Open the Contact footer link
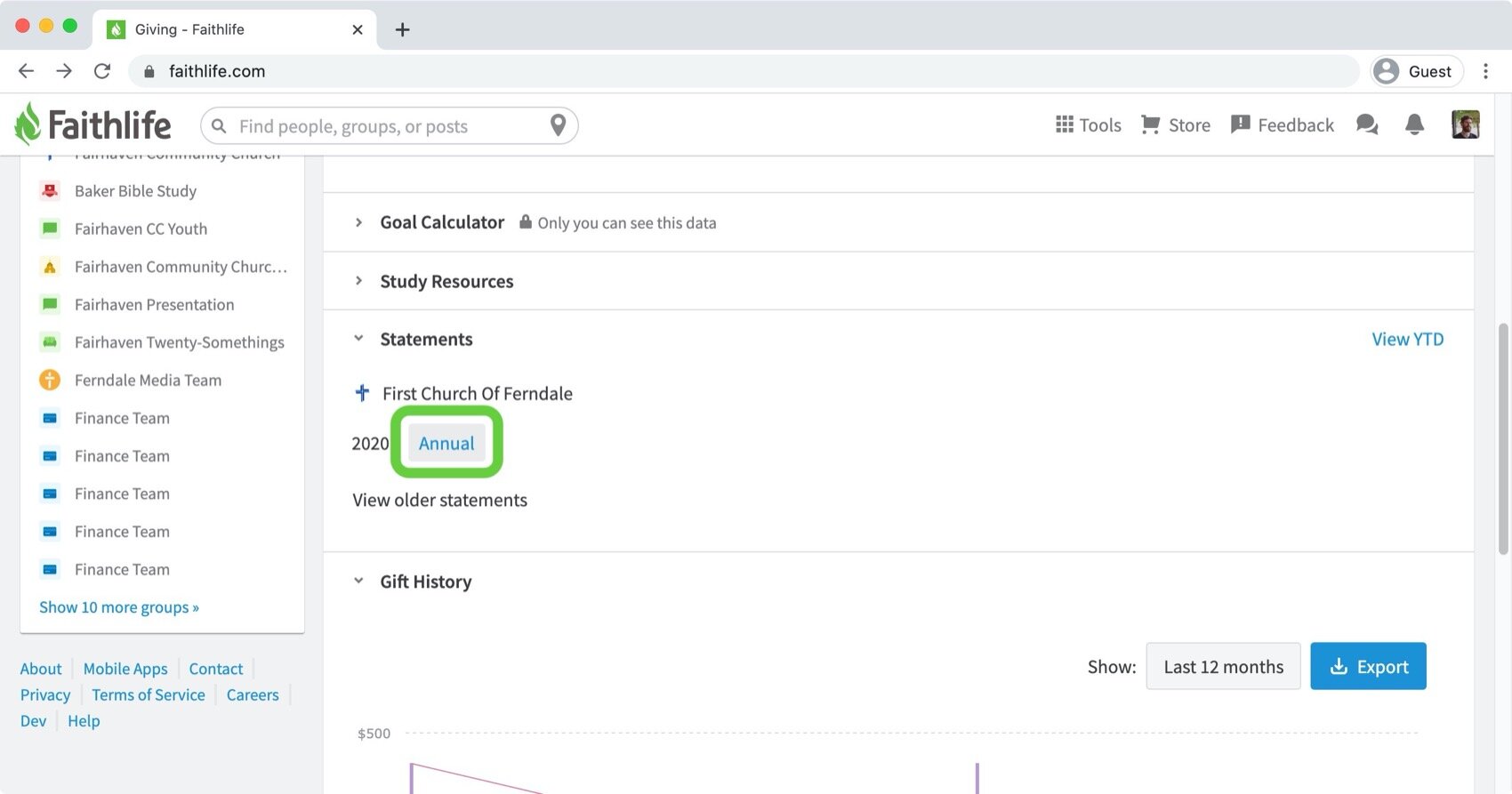The height and width of the screenshot is (794, 1512). 216,669
